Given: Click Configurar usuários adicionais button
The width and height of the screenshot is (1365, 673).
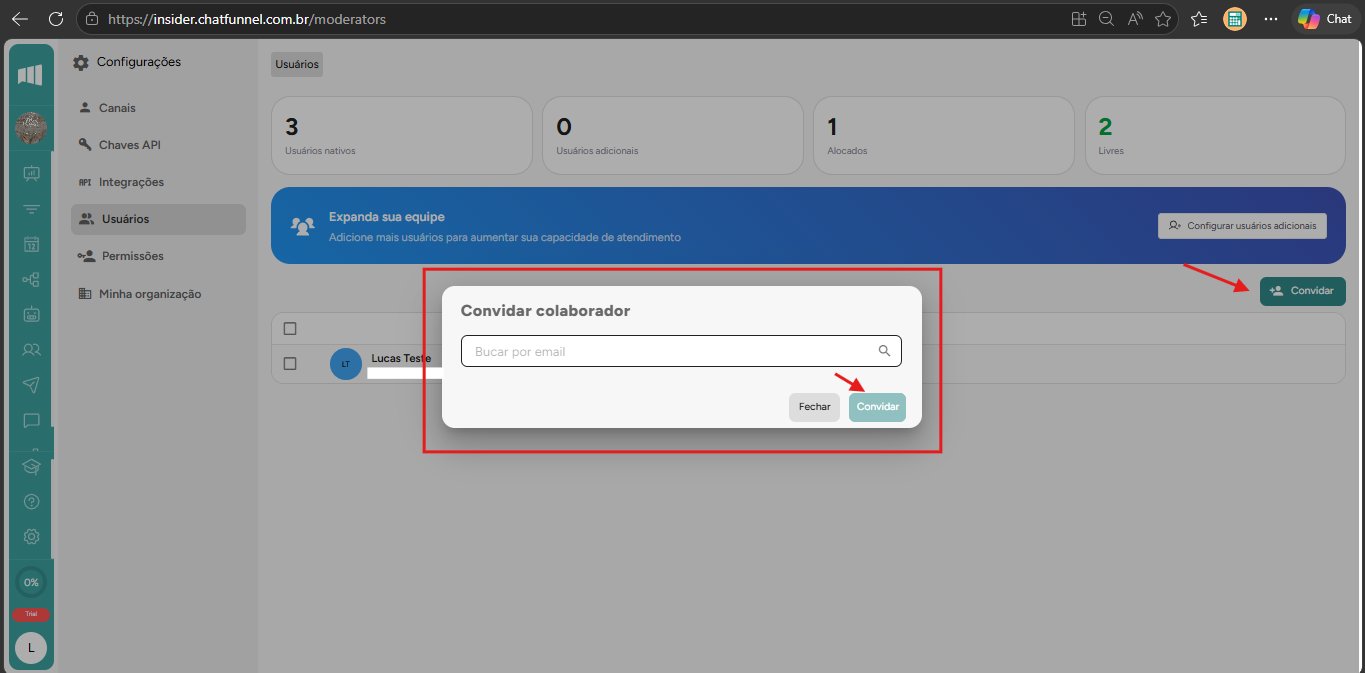Looking at the screenshot, I should [x=1242, y=226].
